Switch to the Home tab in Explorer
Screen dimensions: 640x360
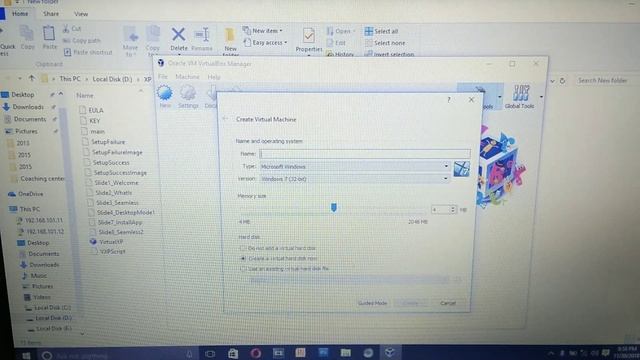tap(20, 13)
